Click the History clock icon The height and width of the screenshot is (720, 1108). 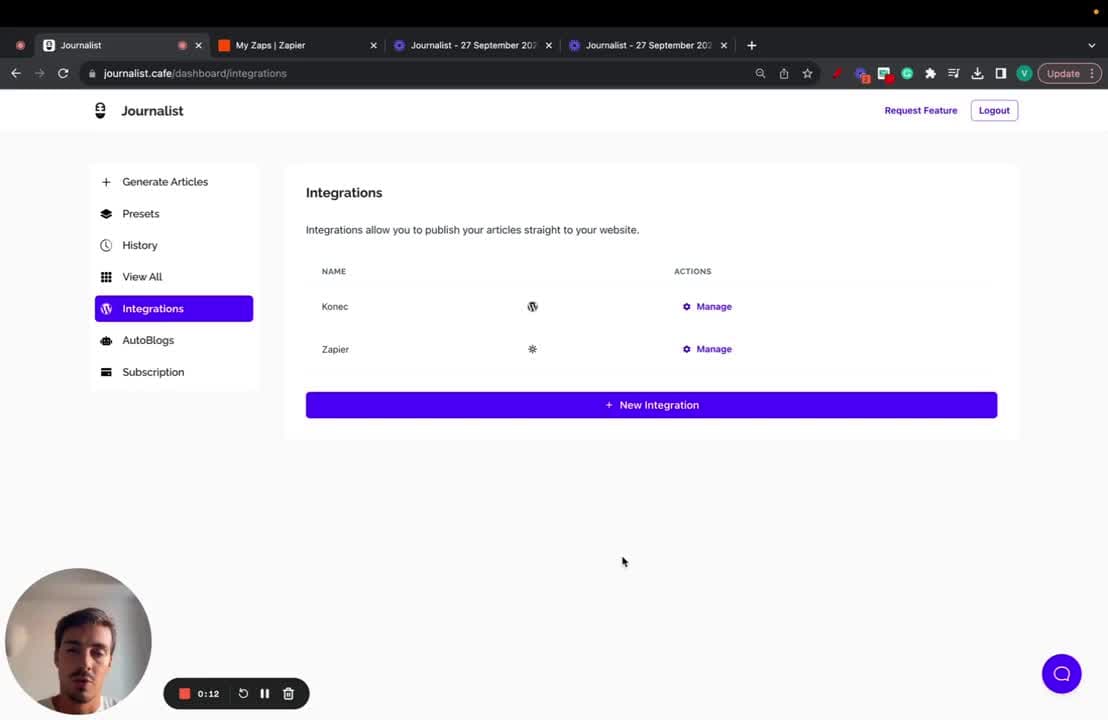click(x=106, y=245)
